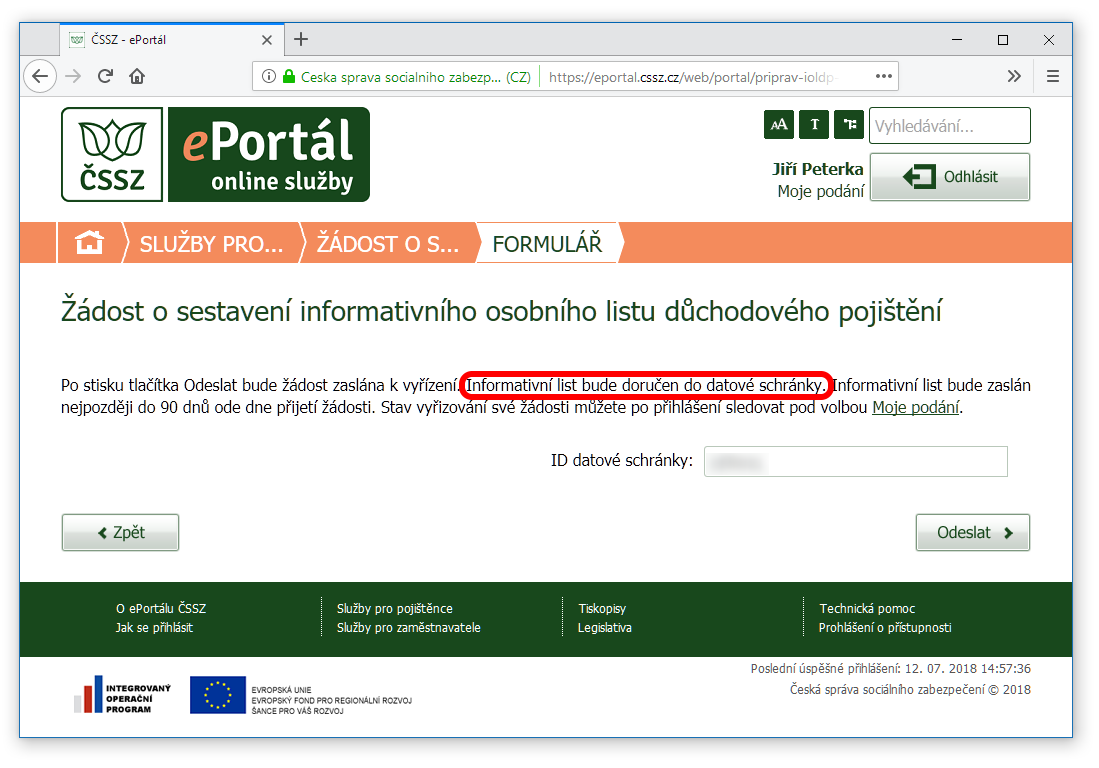Go back with the Zpět button
The image size is (1099, 768).
click(121, 533)
